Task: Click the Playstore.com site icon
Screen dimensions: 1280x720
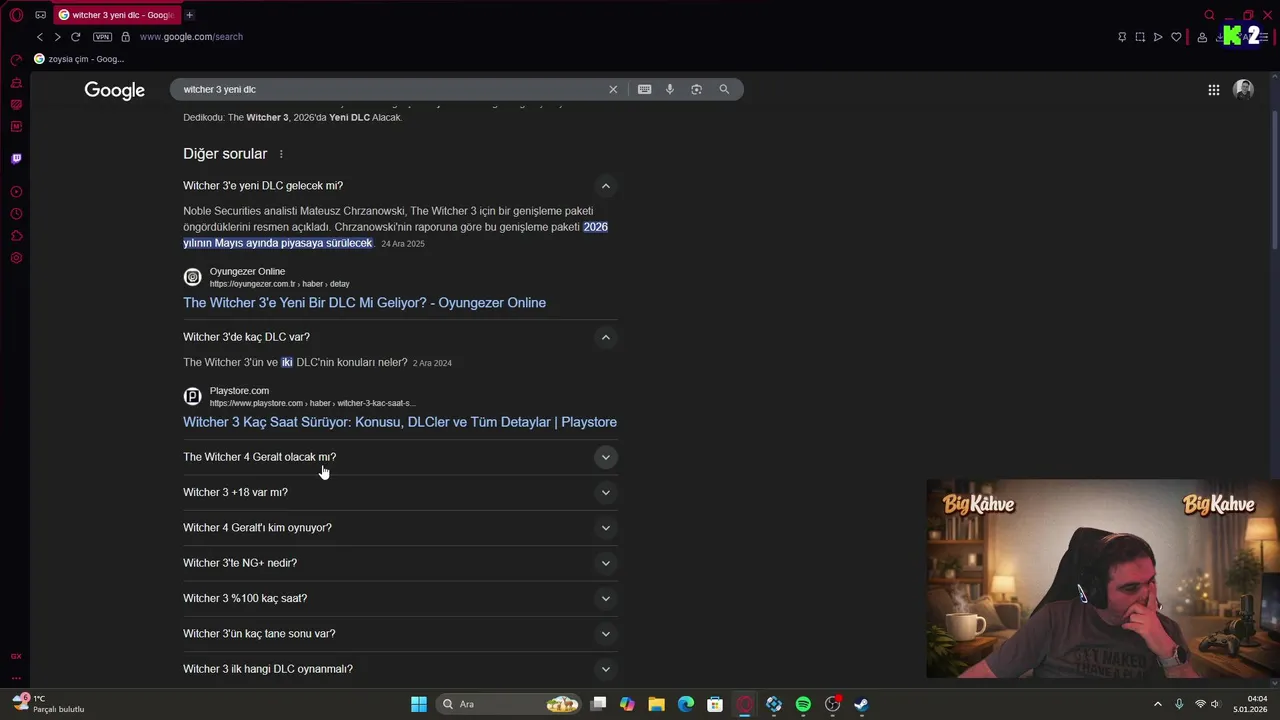Action: tap(192, 396)
